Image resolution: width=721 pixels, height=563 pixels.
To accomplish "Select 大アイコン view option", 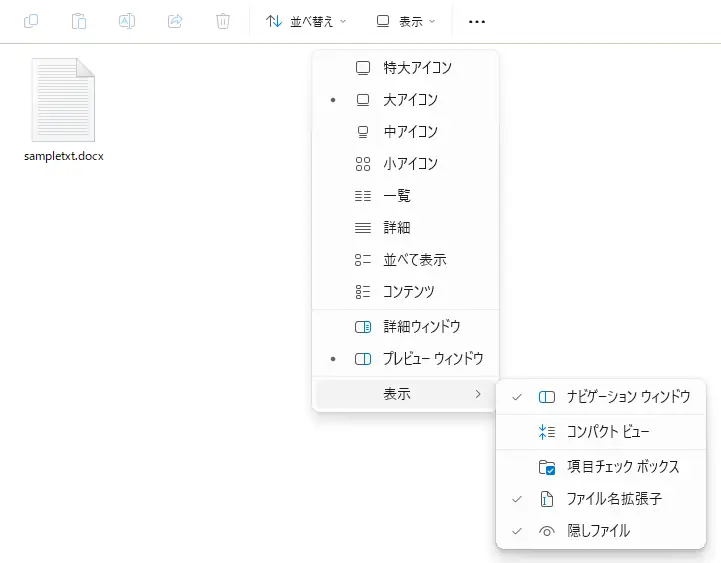I will [x=405, y=100].
